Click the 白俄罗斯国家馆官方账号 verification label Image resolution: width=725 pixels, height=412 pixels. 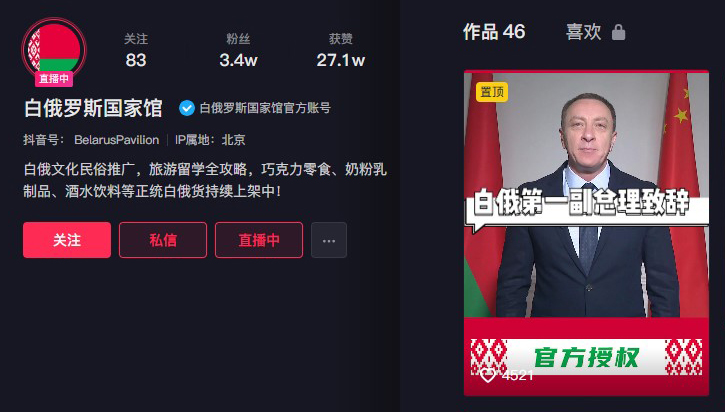pos(265,108)
